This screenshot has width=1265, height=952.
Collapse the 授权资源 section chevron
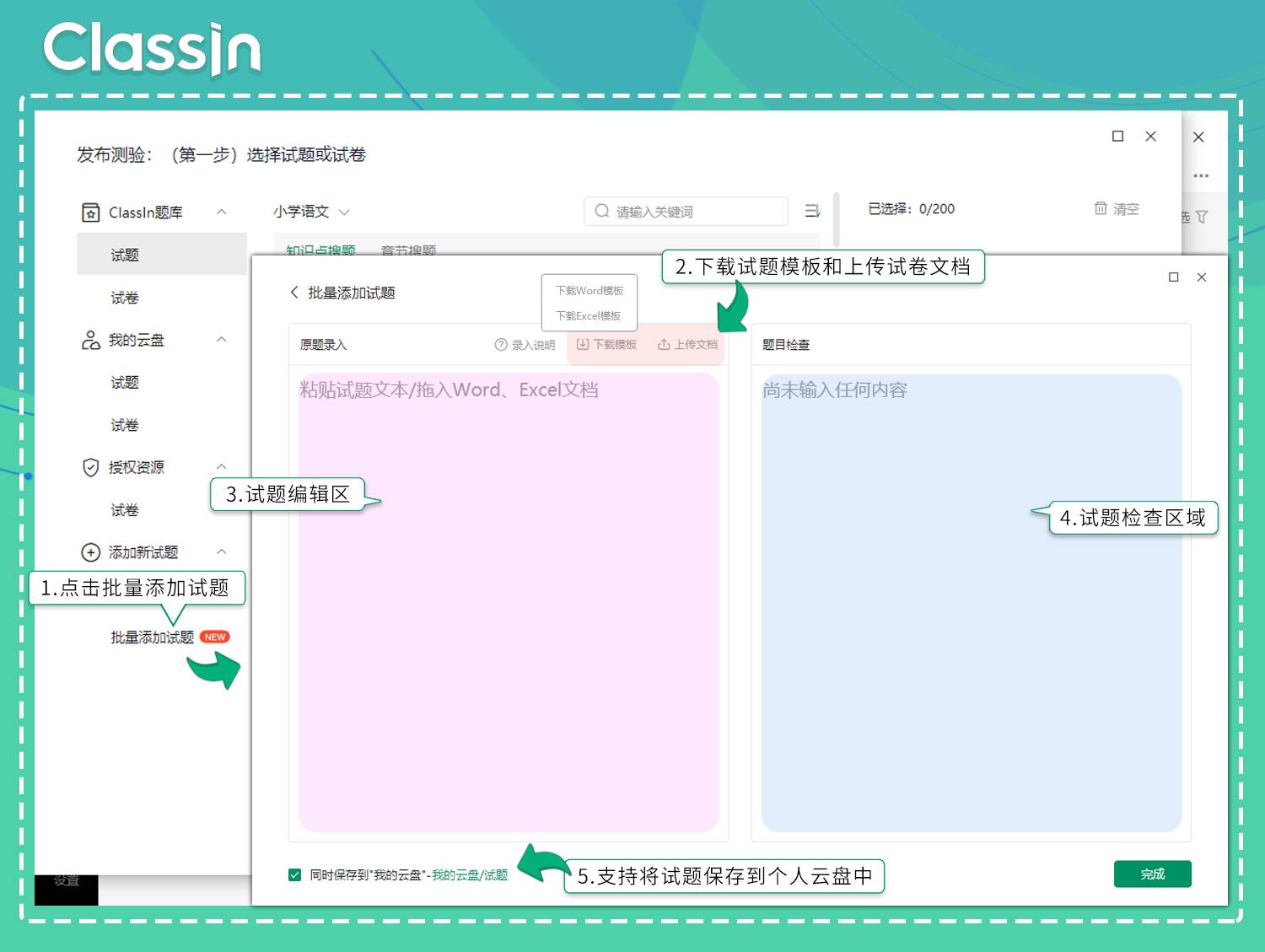[x=222, y=466]
